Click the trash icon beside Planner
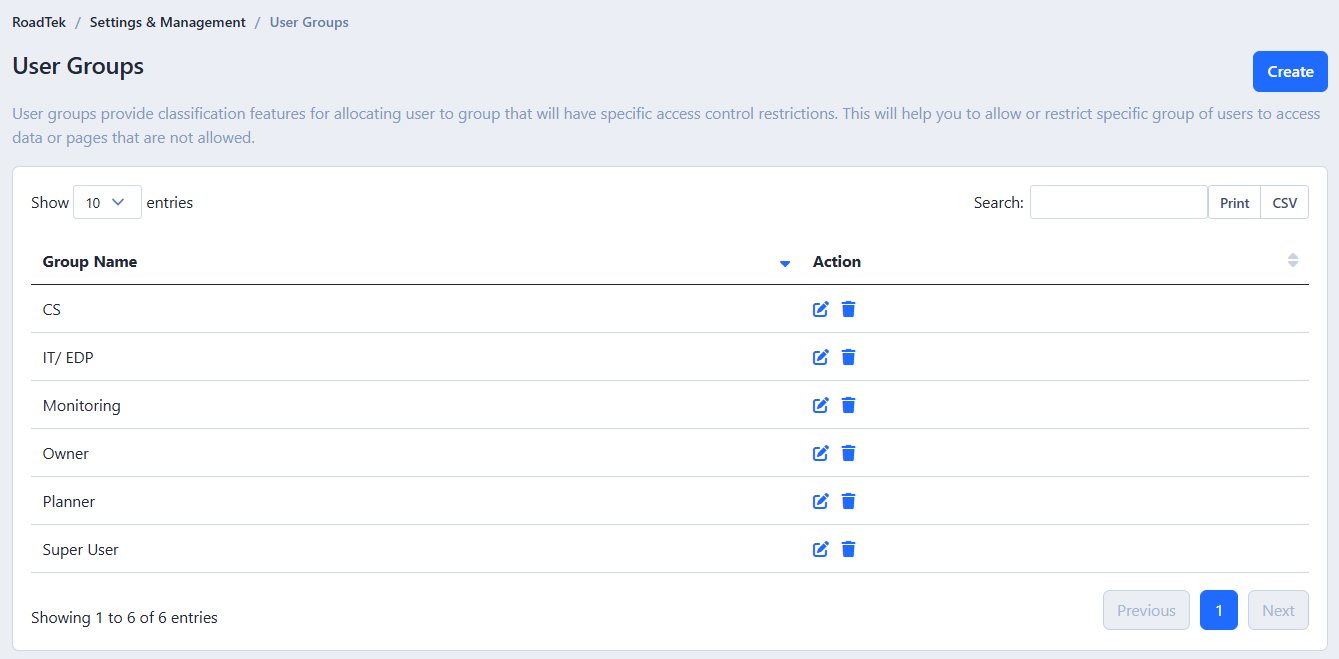1339x659 pixels. [x=848, y=501]
